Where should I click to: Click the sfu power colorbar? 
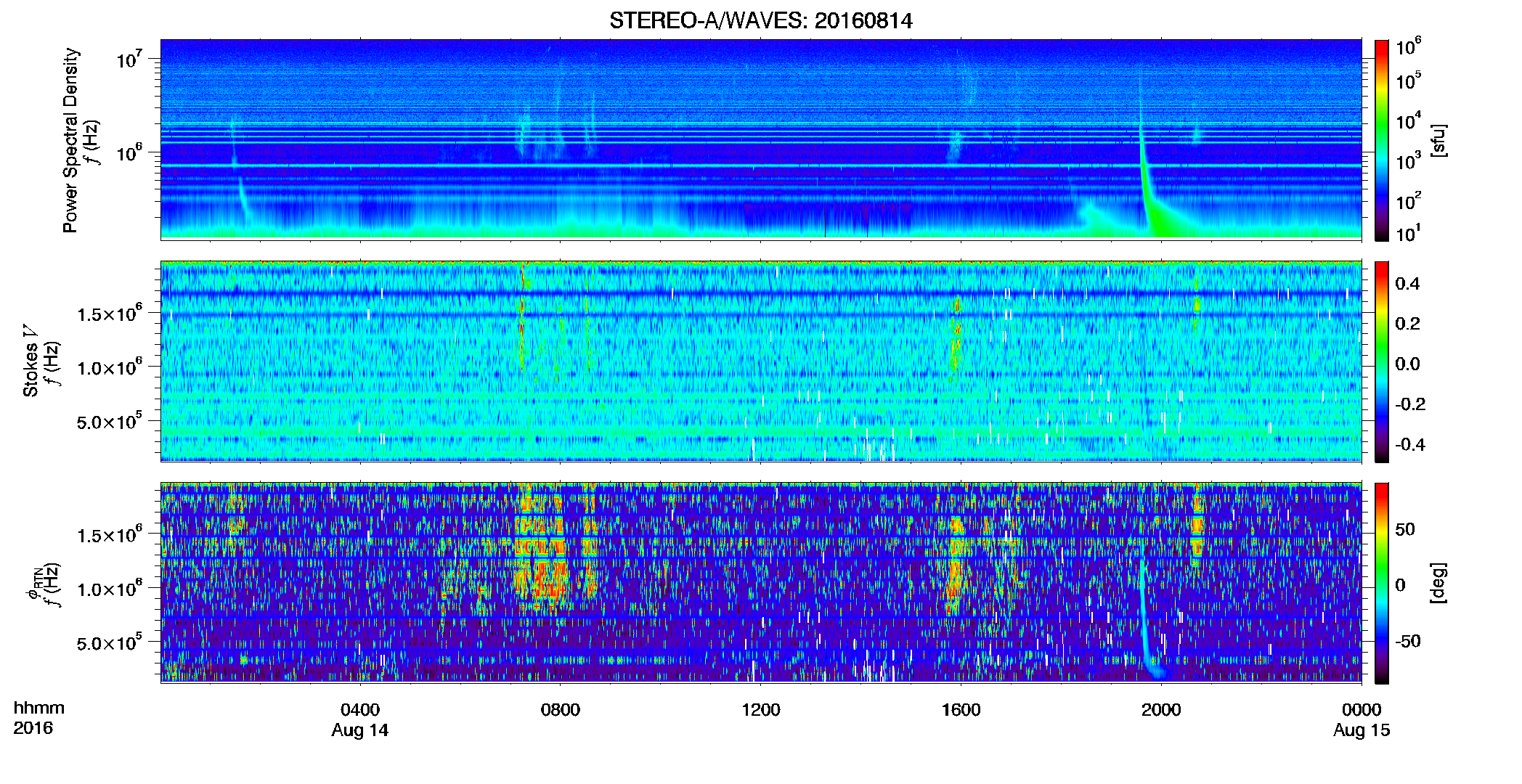1382,140
